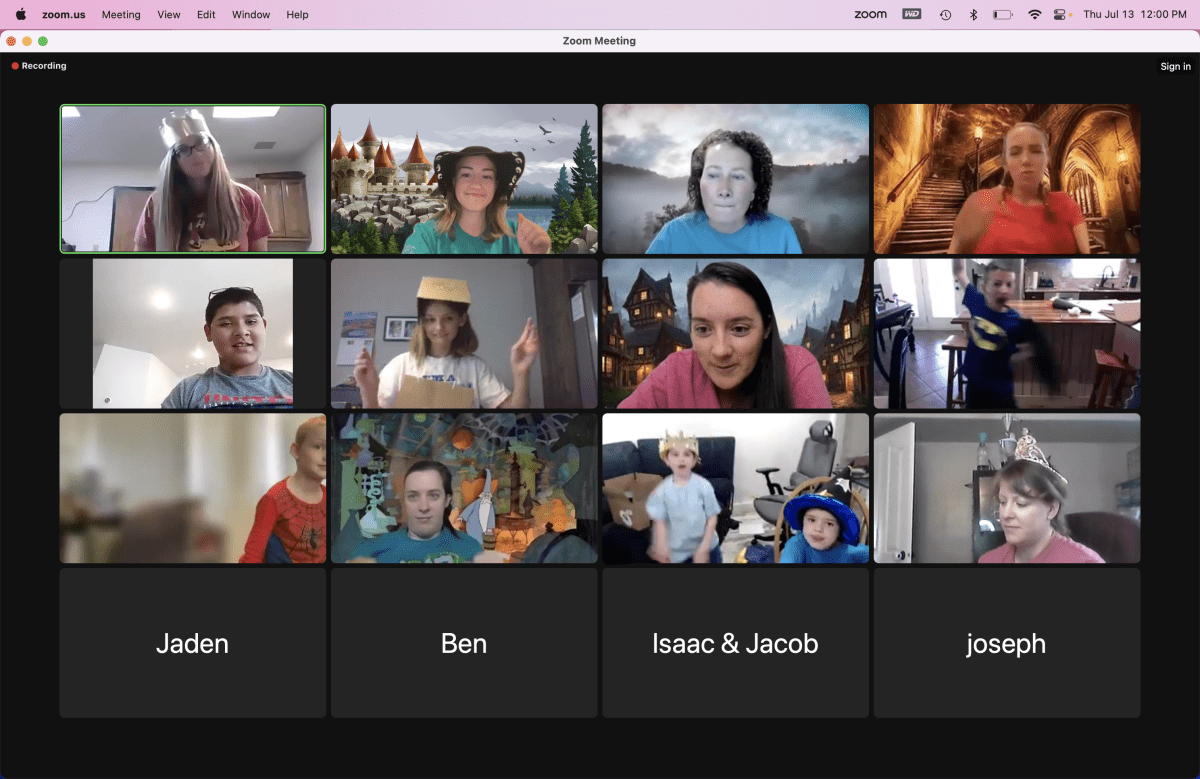
Task: Click the date and time display
Action: click(x=1135, y=15)
